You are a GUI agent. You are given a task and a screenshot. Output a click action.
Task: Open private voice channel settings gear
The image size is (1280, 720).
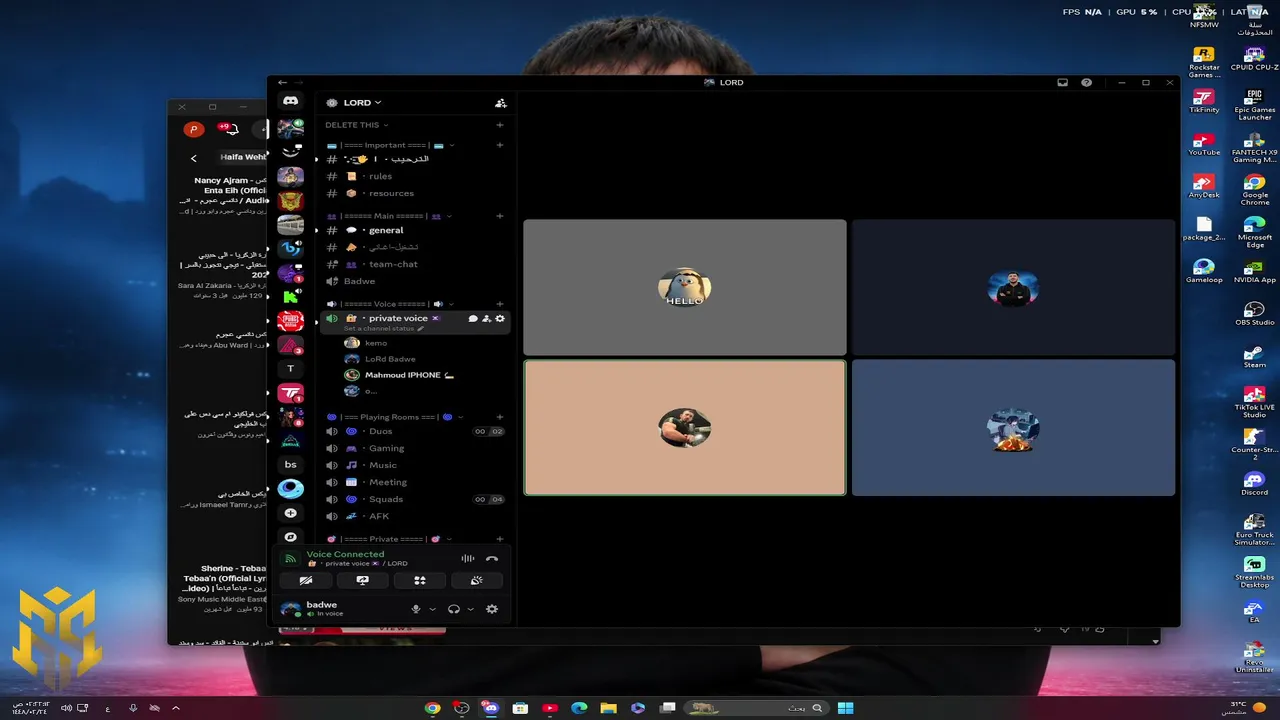[x=500, y=318]
